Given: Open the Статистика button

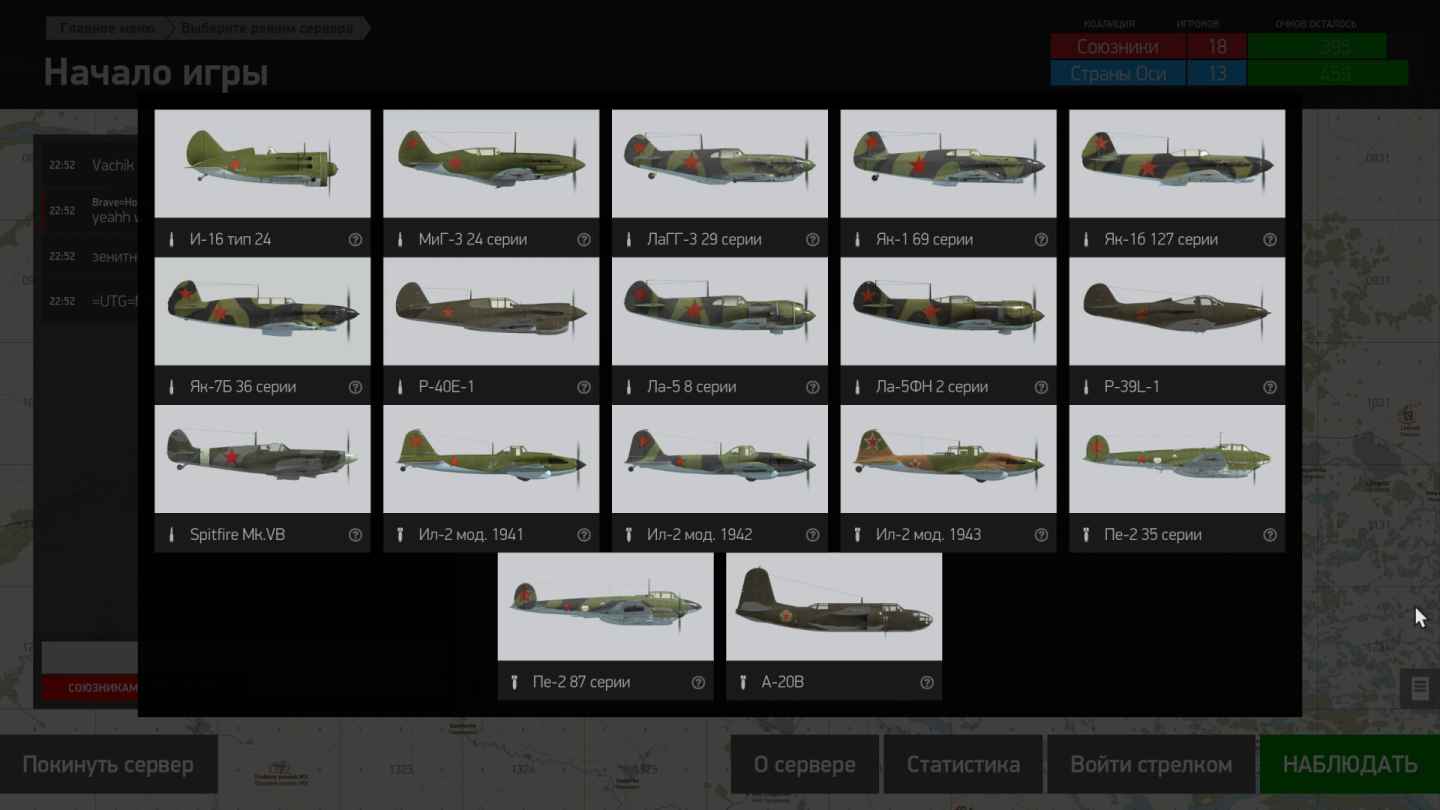Looking at the screenshot, I should click(x=963, y=765).
